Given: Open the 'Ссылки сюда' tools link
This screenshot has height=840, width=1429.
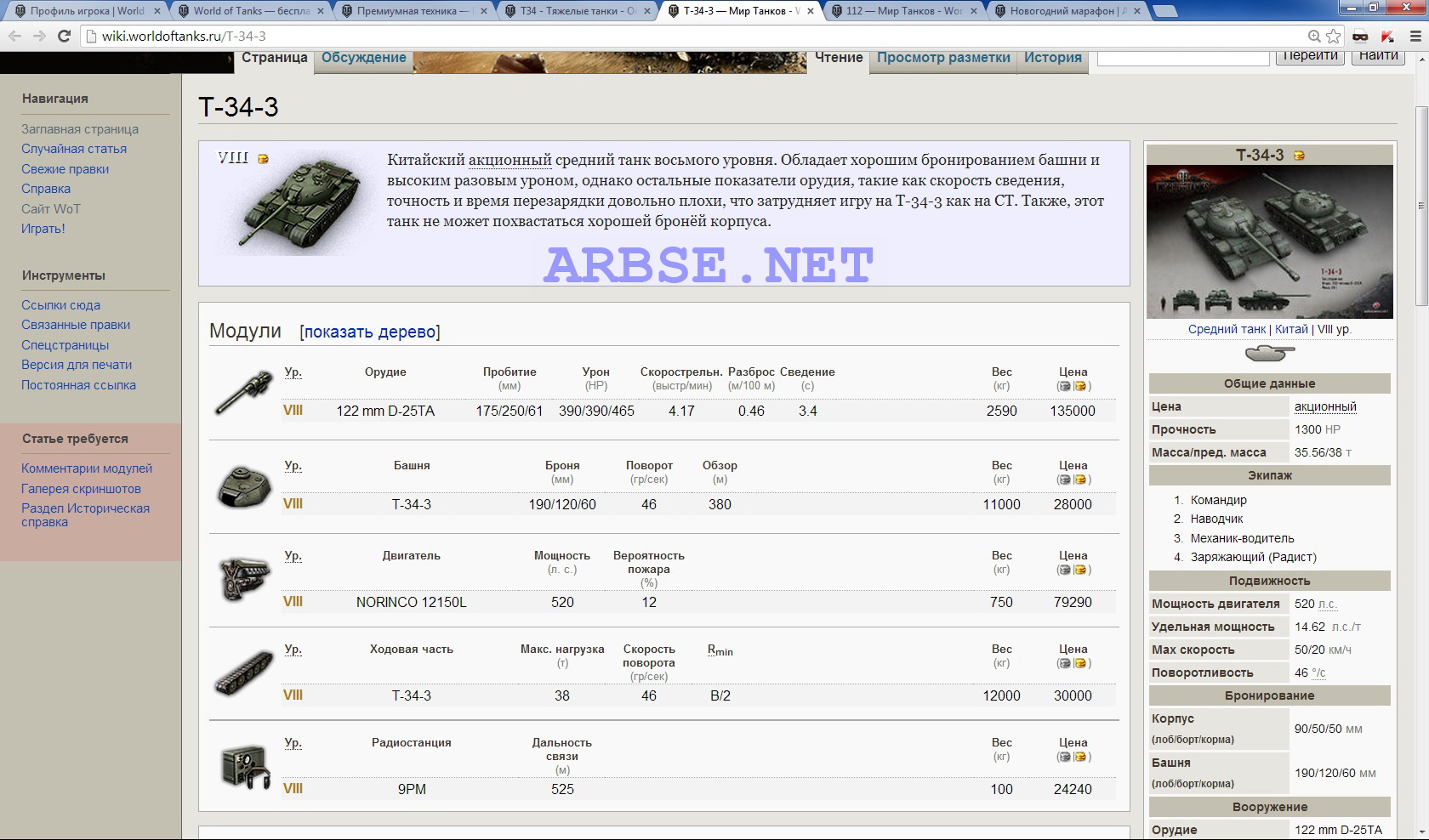Looking at the screenshot, I should click(60, 305).
